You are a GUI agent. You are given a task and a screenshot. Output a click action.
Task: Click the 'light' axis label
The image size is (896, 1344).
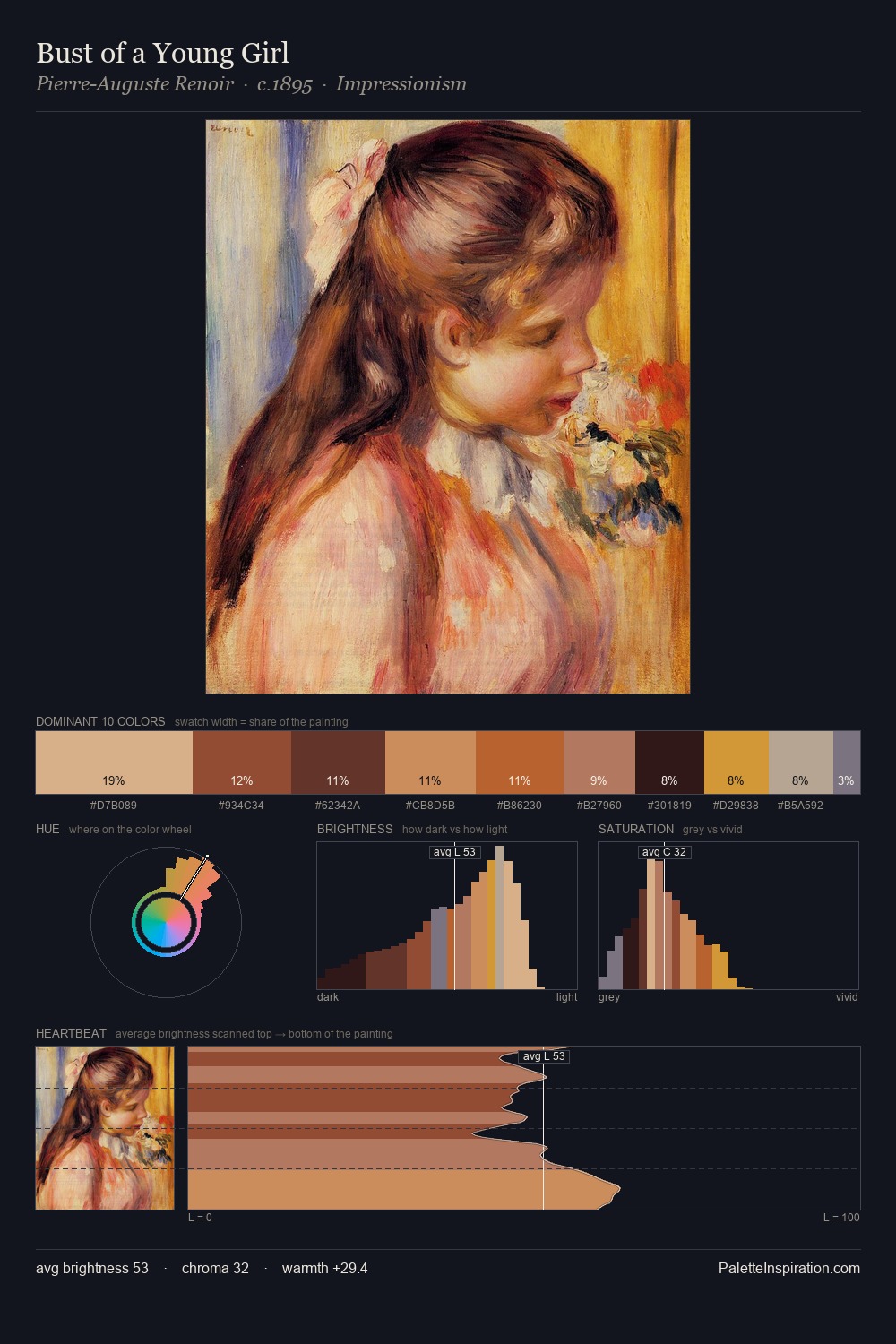pyautogui.click(x=566, y=997)
